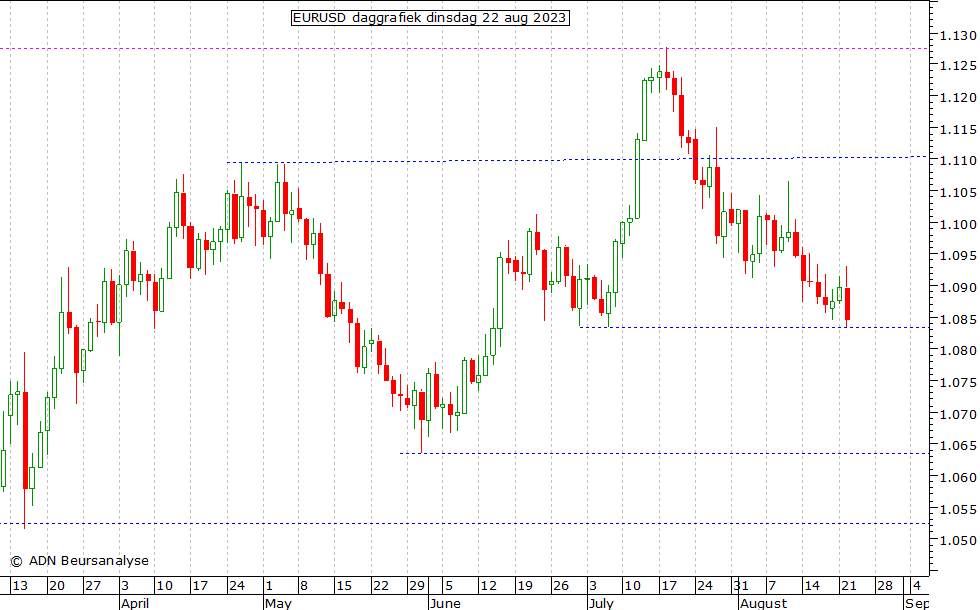Click the August month label
980x610 pixels.
pyautogui.click(x=763, y=603)
